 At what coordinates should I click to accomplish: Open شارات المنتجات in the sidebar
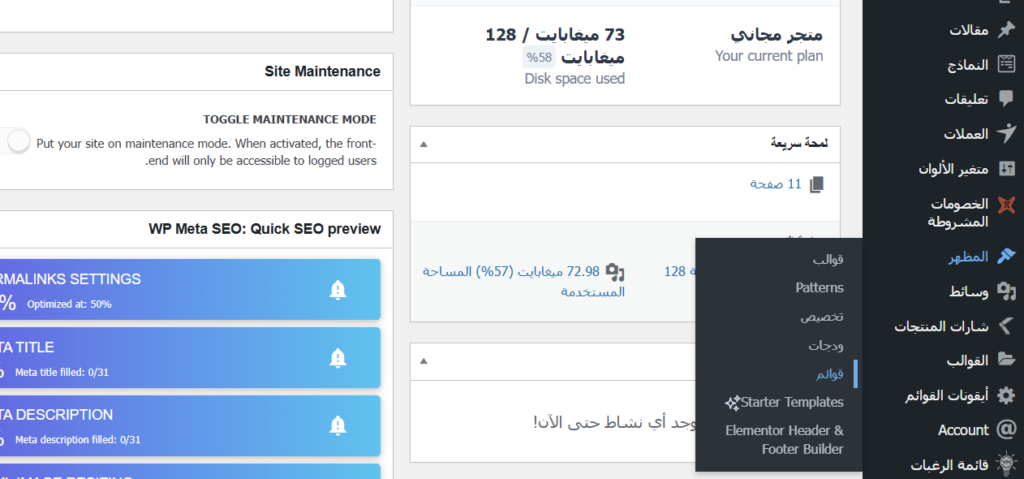(946, 326)
